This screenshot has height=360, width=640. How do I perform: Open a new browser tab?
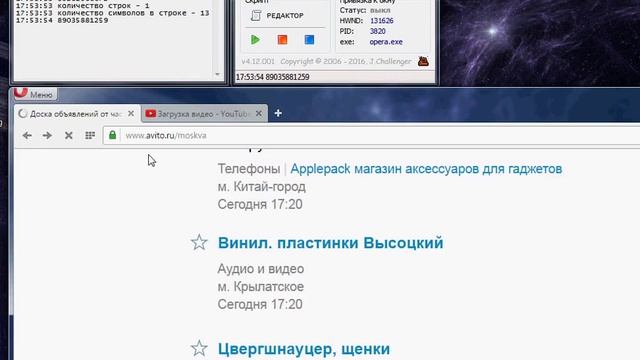(x=278, y=113)
